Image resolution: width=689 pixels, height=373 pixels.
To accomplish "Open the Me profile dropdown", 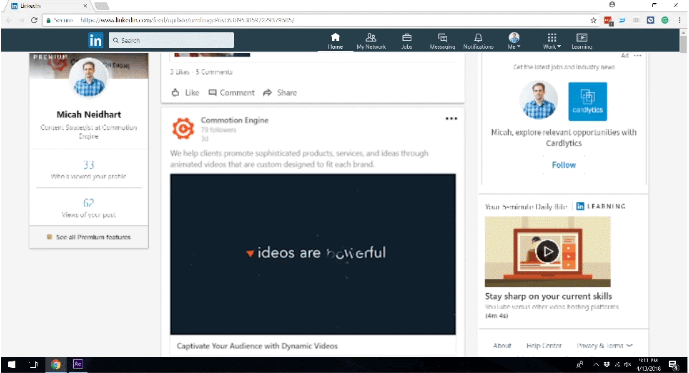I will tap(514, 41).
